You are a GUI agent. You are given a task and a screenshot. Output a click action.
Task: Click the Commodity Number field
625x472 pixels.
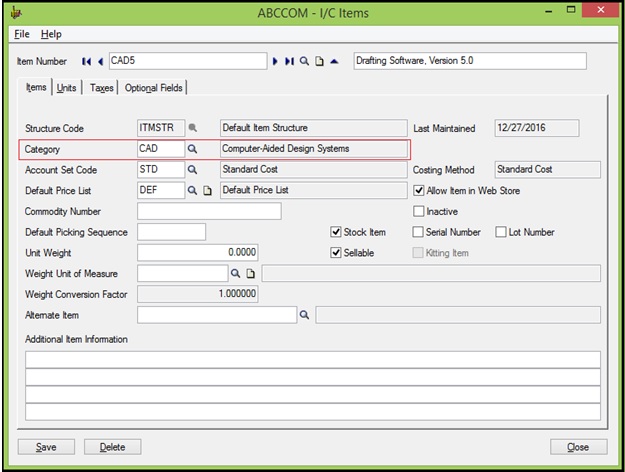point(209,211)
